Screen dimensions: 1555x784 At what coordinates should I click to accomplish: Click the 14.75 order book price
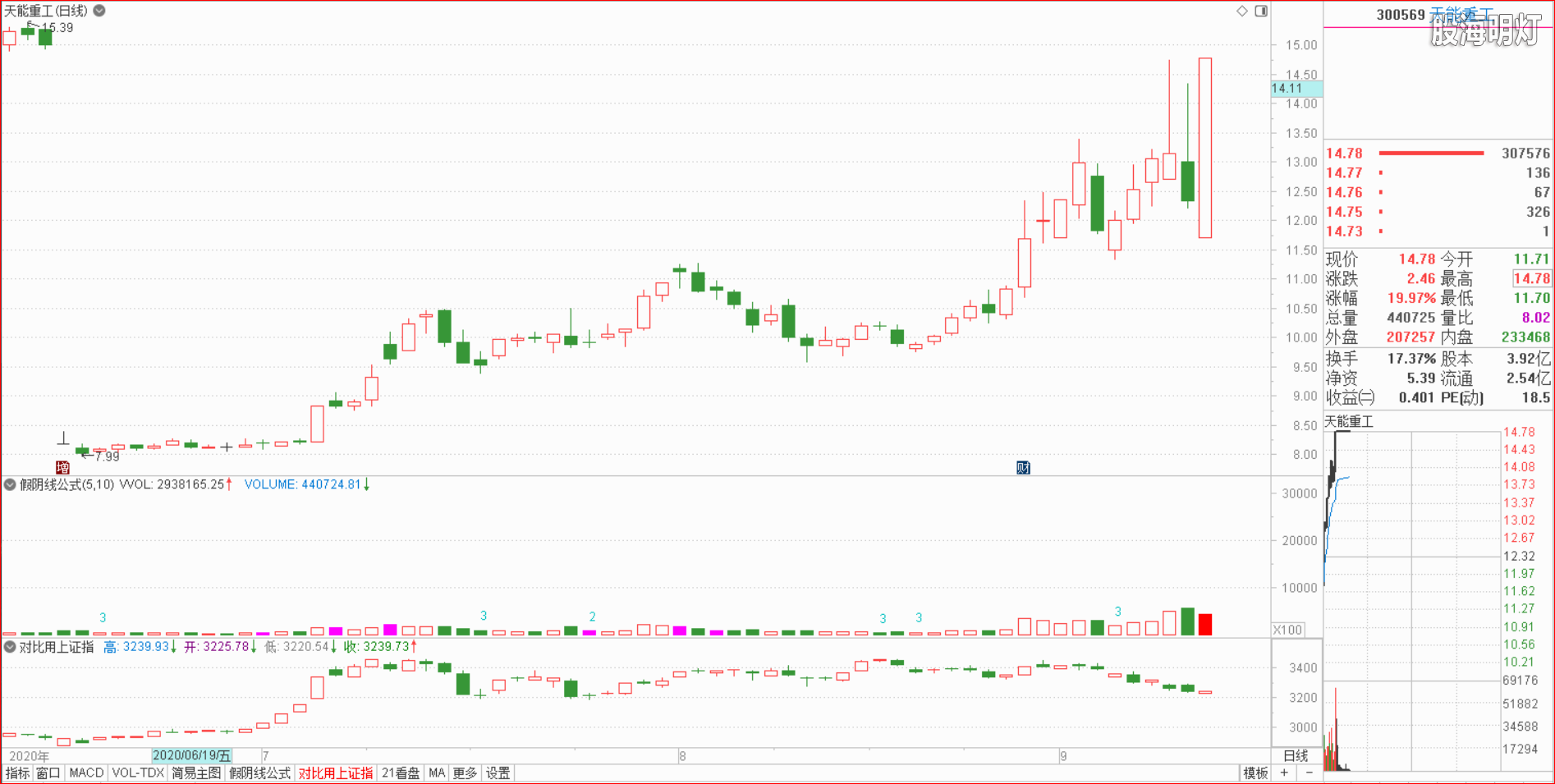point(1344,212)
